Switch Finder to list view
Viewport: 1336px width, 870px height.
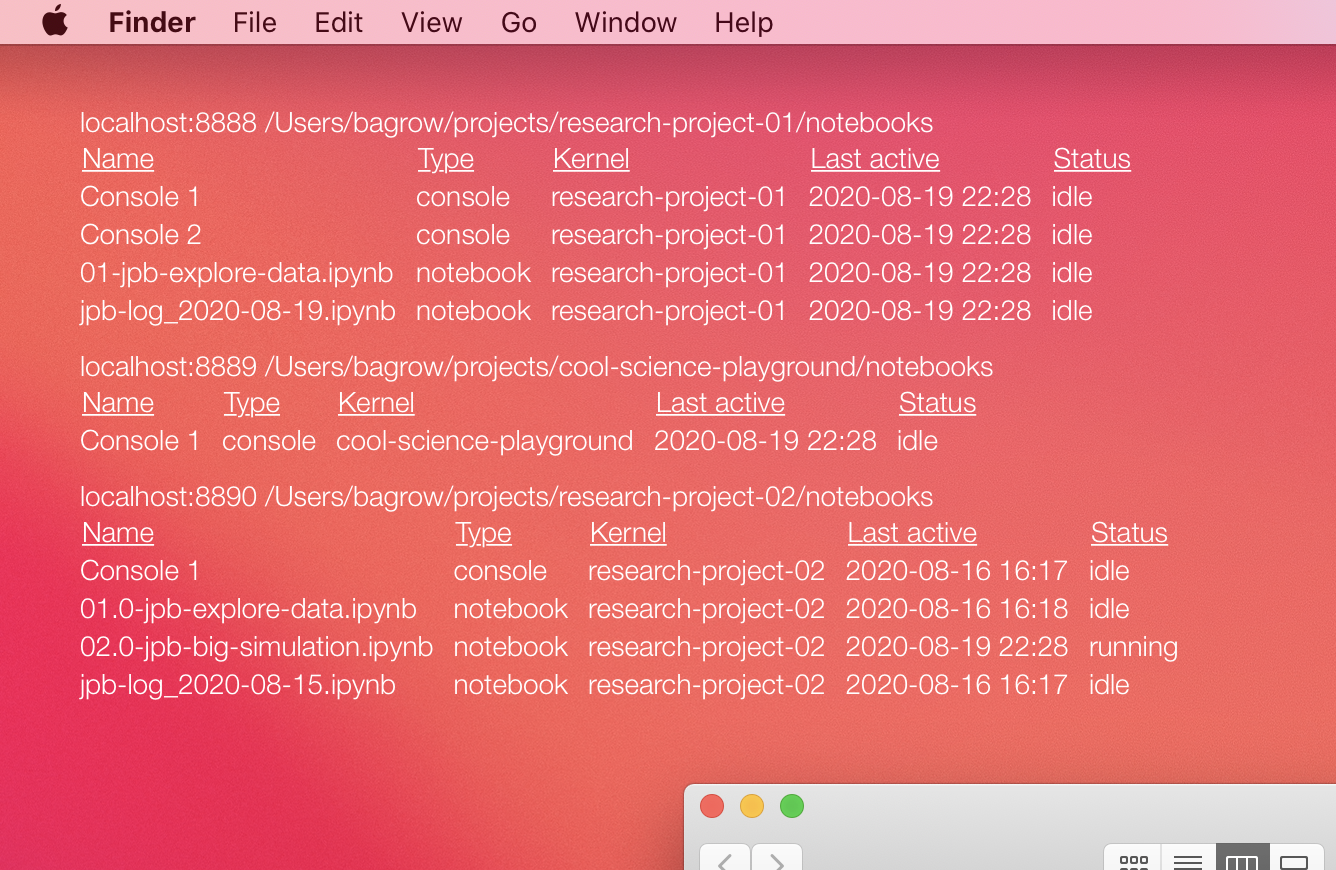1187,860
